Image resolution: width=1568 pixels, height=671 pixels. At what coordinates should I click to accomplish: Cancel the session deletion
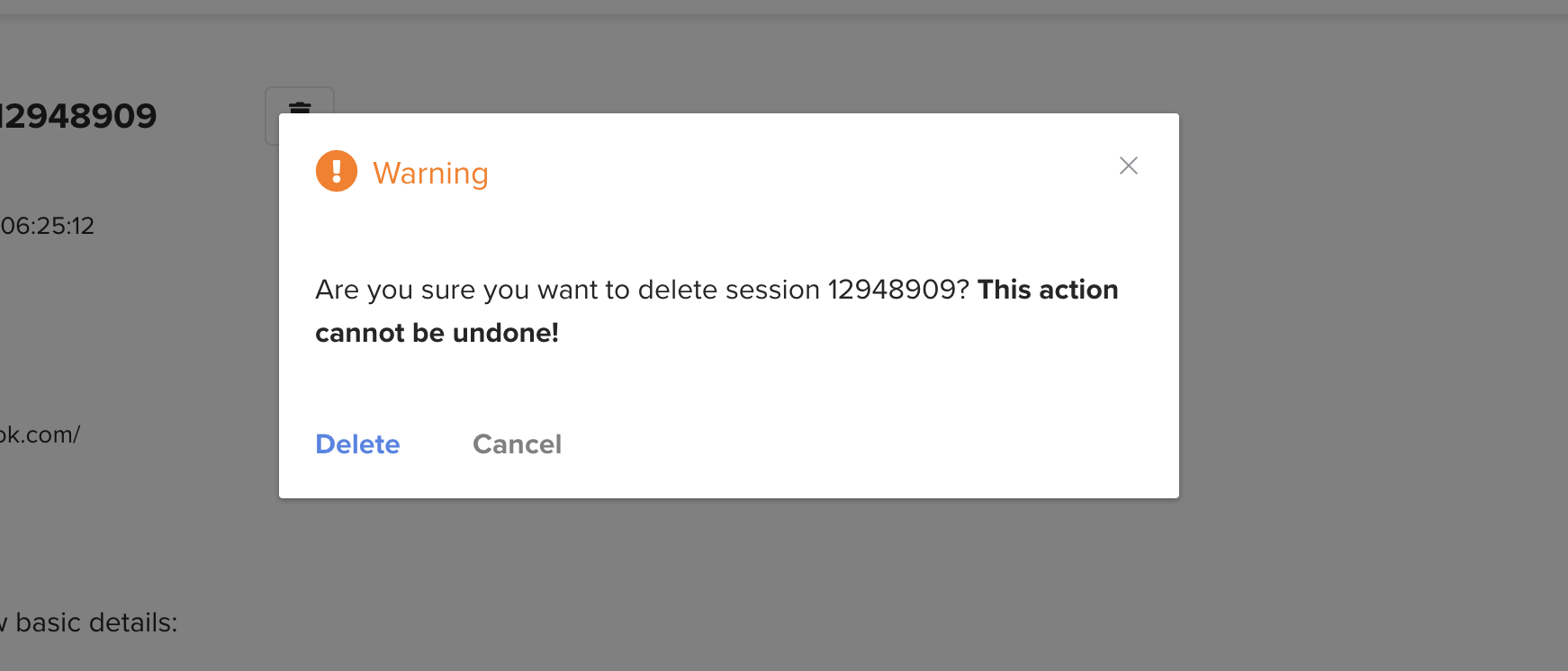tap(517, 444)
